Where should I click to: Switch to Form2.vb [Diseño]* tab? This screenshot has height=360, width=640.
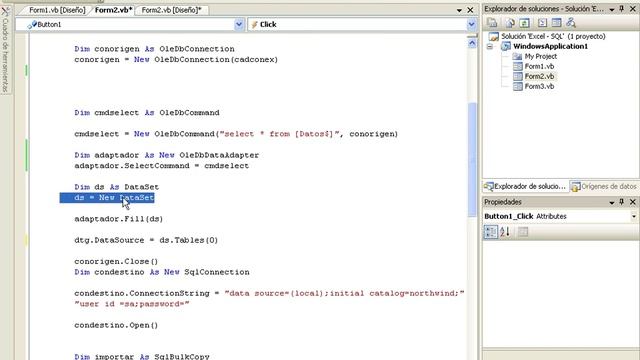[171, 10]
